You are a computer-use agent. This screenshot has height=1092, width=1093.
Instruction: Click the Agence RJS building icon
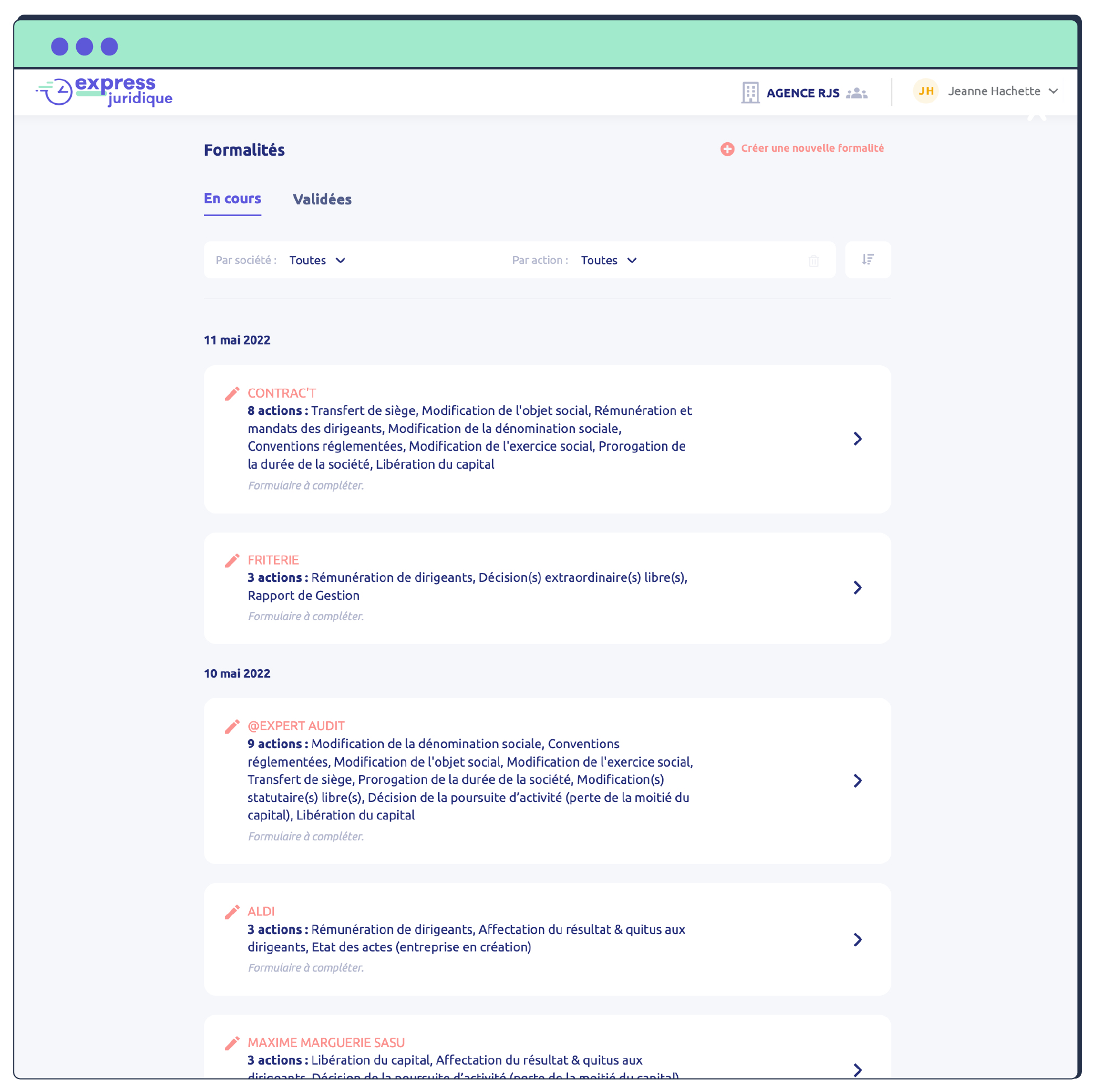[750, 93]
